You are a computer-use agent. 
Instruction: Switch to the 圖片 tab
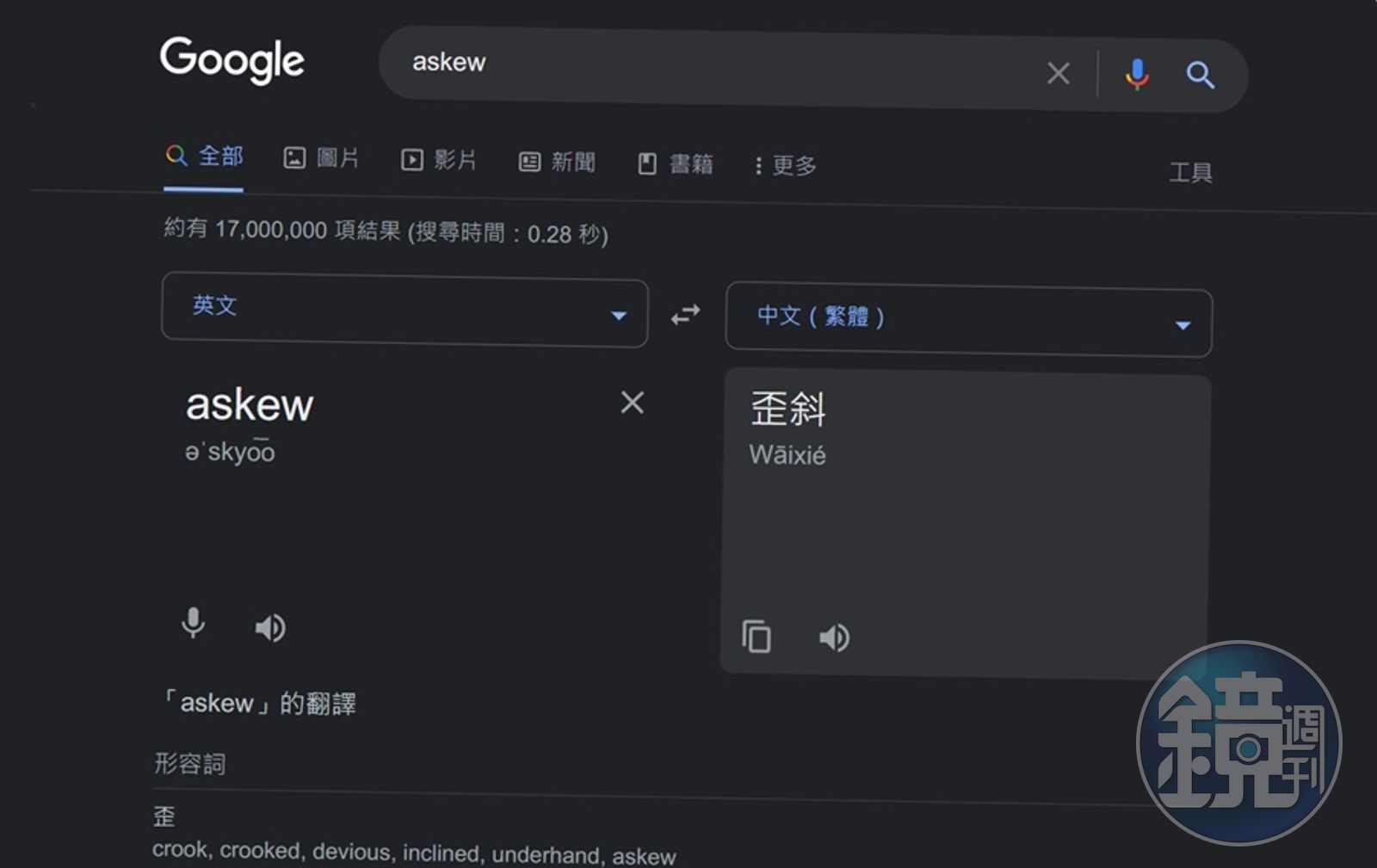click(322, 158)
